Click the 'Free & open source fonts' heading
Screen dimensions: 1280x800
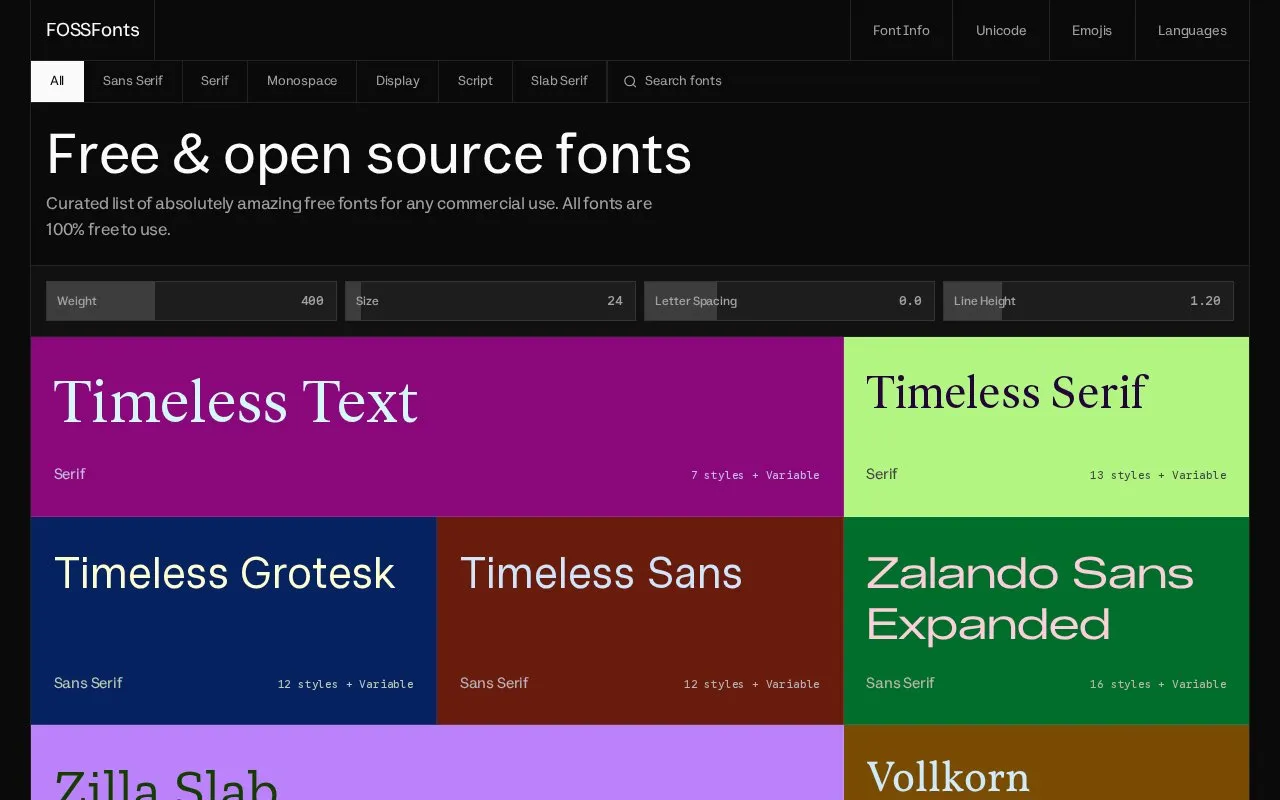tap(369, 155)
